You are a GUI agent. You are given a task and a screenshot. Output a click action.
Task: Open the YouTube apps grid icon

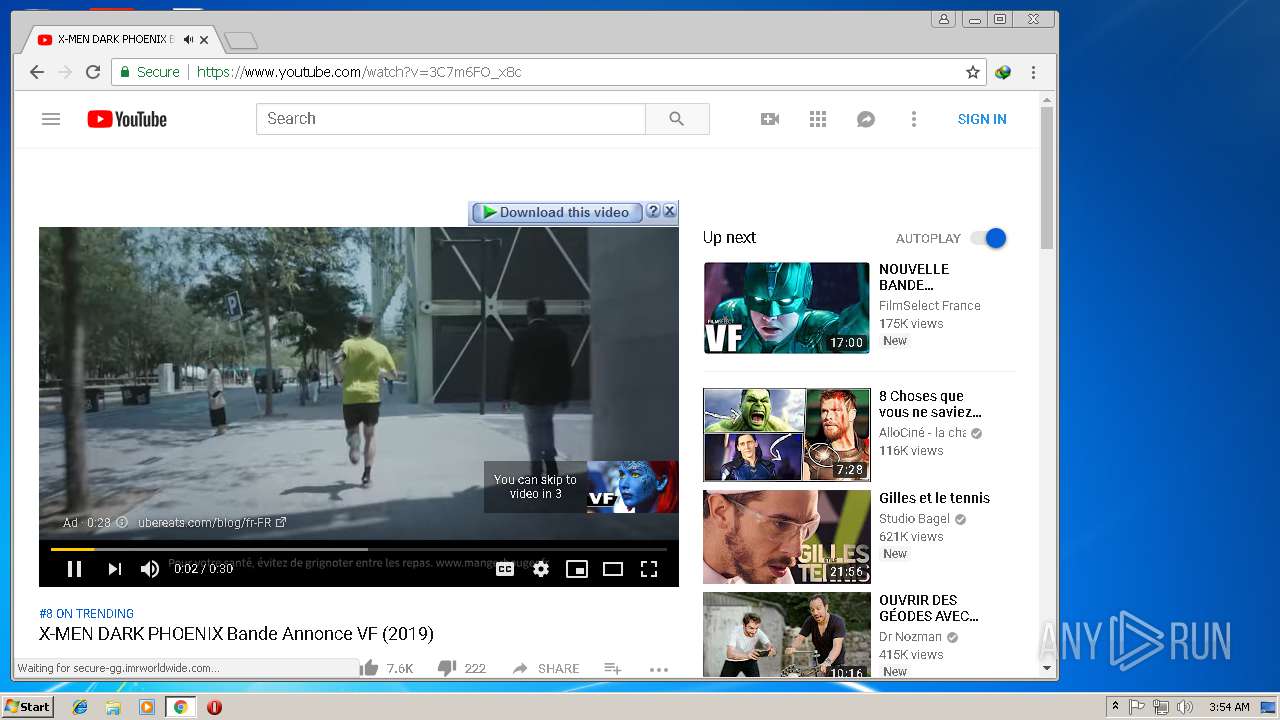click(x=818, y=119)
